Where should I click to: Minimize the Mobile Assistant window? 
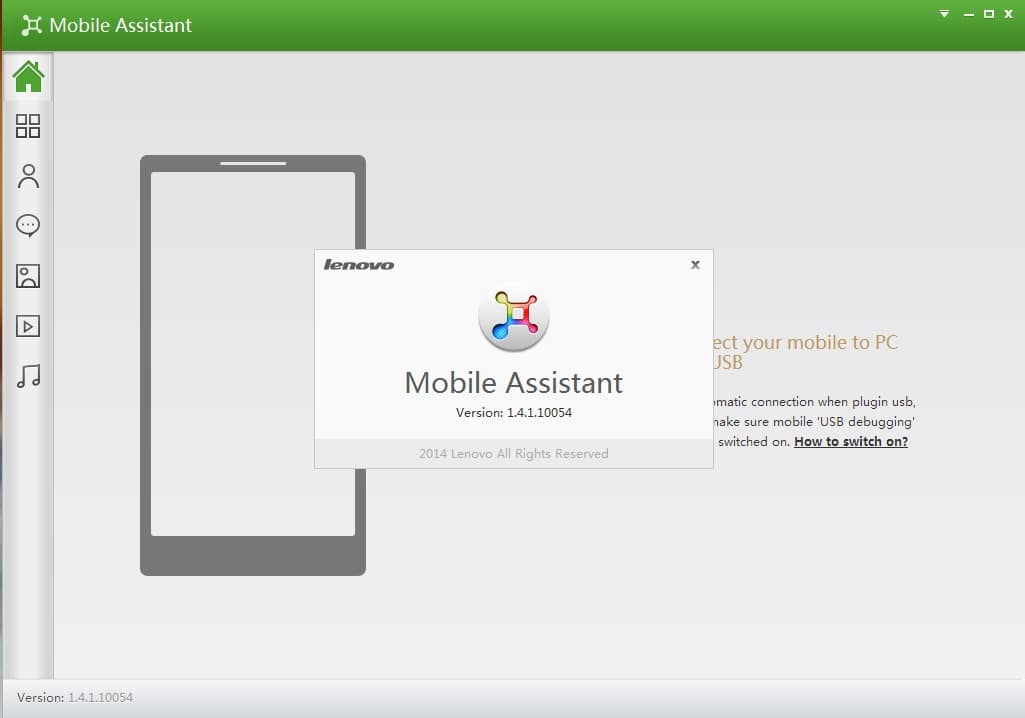point(969,14)
